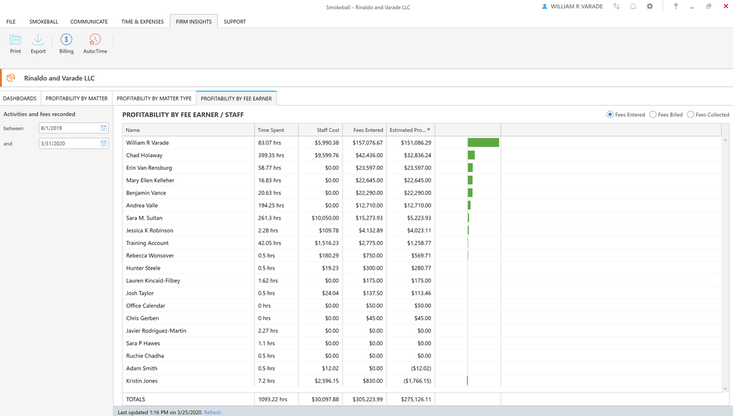The height and width of the screenshot is (416, 733).
Task: Click the green profit bar for William R Varade
Action: point(483,143)
